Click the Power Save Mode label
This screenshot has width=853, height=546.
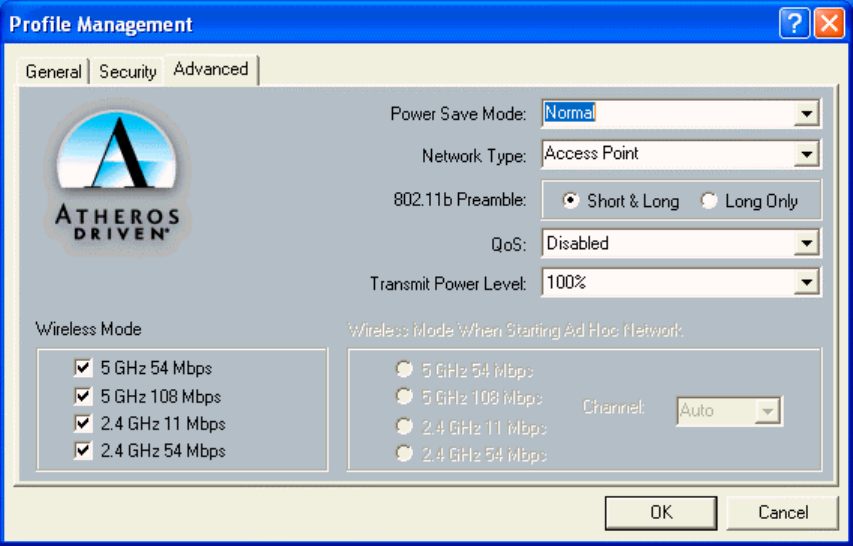458,114
